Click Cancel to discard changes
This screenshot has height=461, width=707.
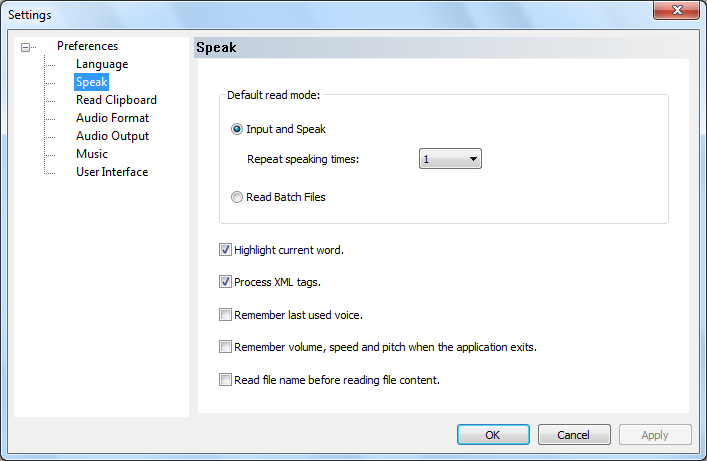574,435
